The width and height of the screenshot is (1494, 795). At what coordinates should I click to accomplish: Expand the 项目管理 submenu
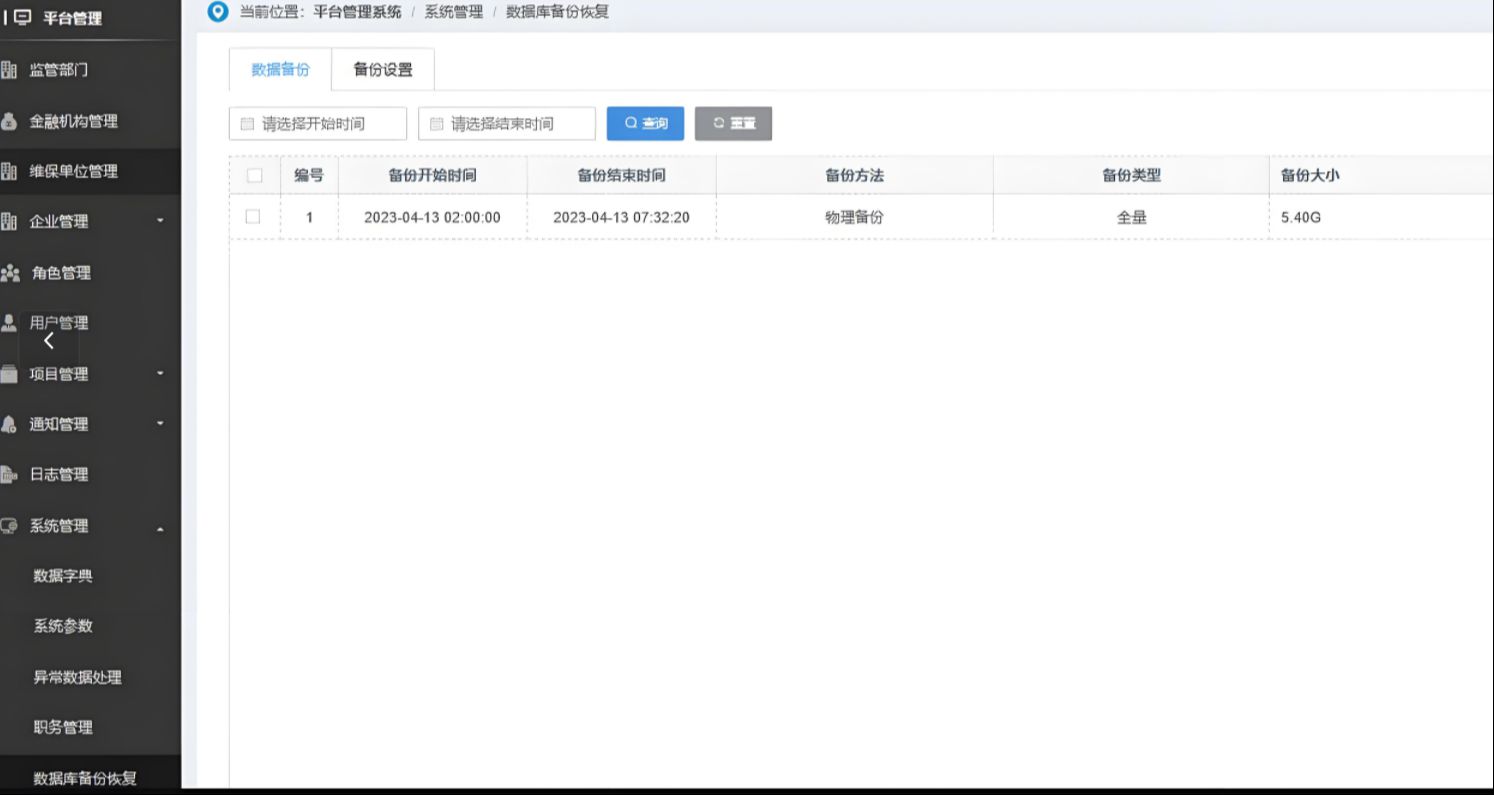click(x=159, y=373)
